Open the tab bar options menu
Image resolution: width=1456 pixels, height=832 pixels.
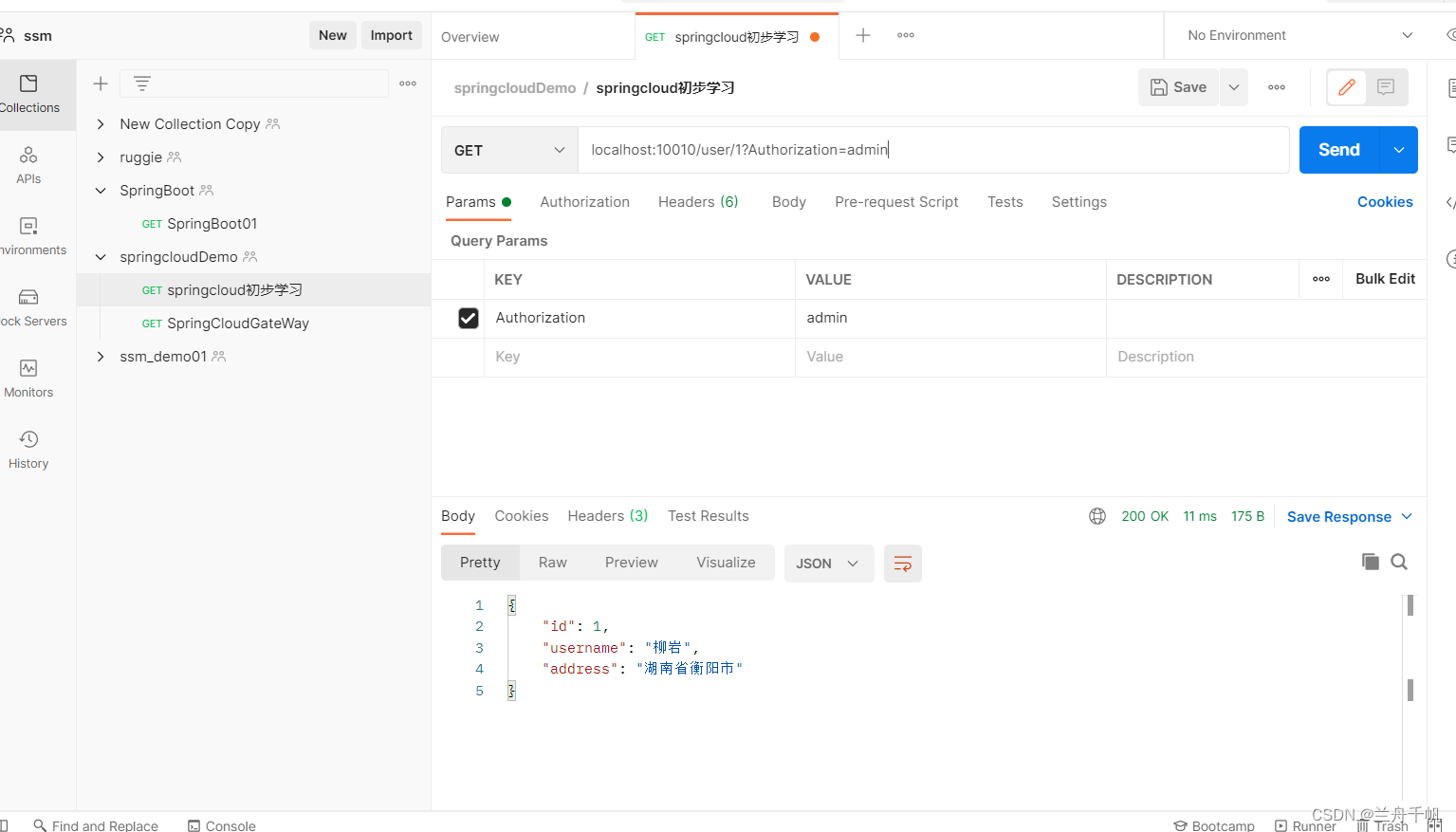906,35
